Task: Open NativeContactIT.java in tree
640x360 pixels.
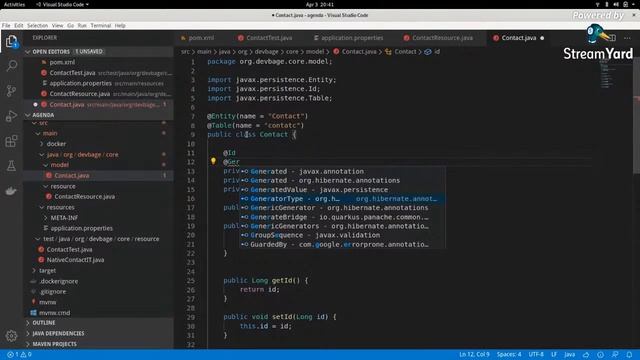Action: (76, 260)
